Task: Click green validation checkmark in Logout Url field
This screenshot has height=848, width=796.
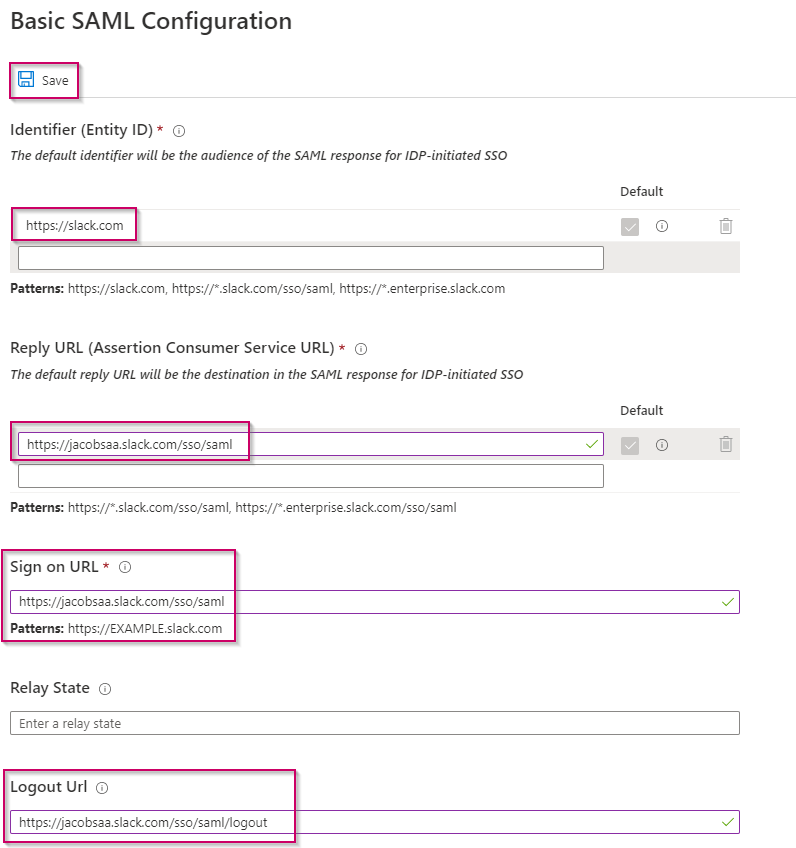Action: 727,822
